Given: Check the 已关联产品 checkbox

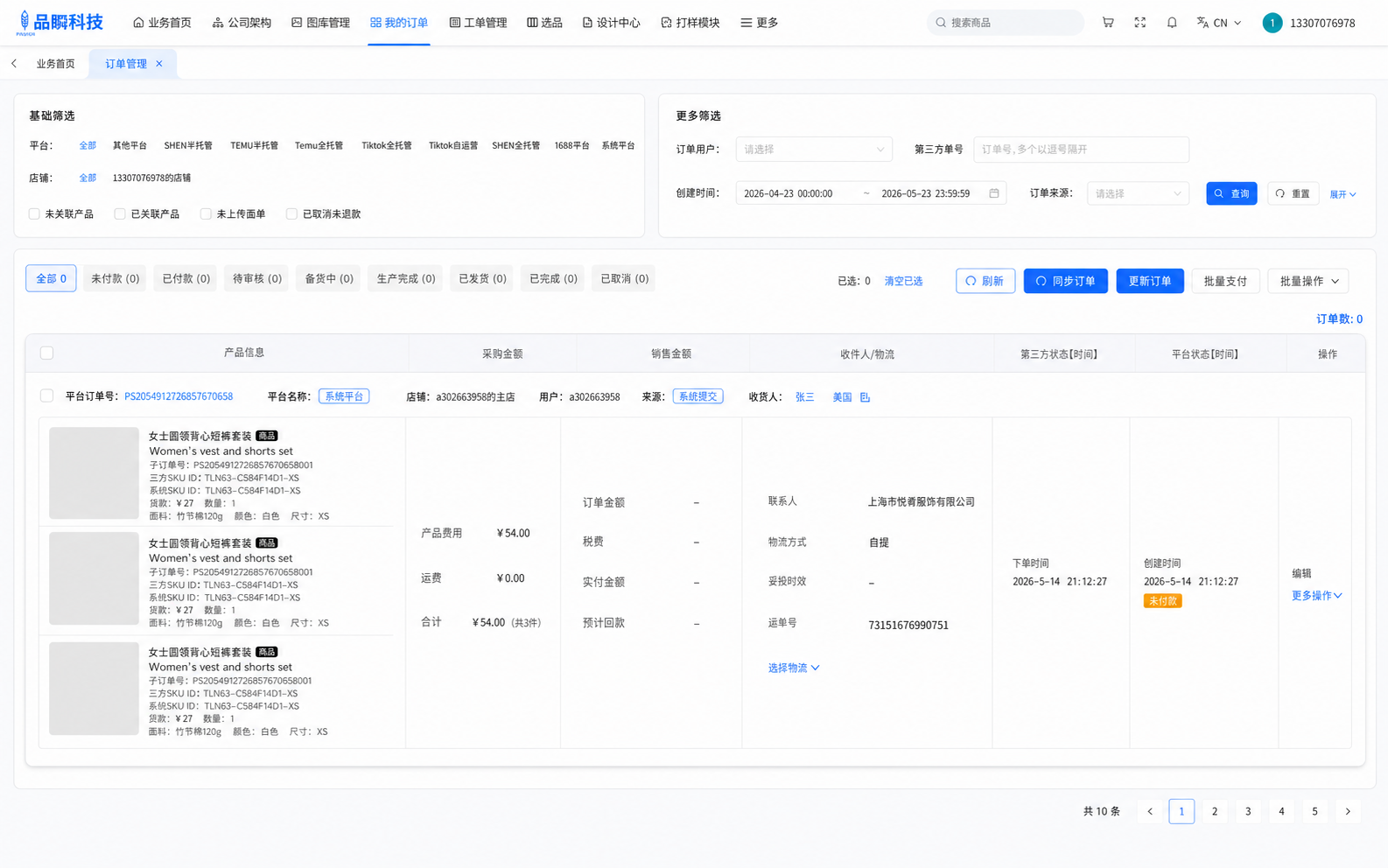Looking at the screenshot, I should coord(120,213).
